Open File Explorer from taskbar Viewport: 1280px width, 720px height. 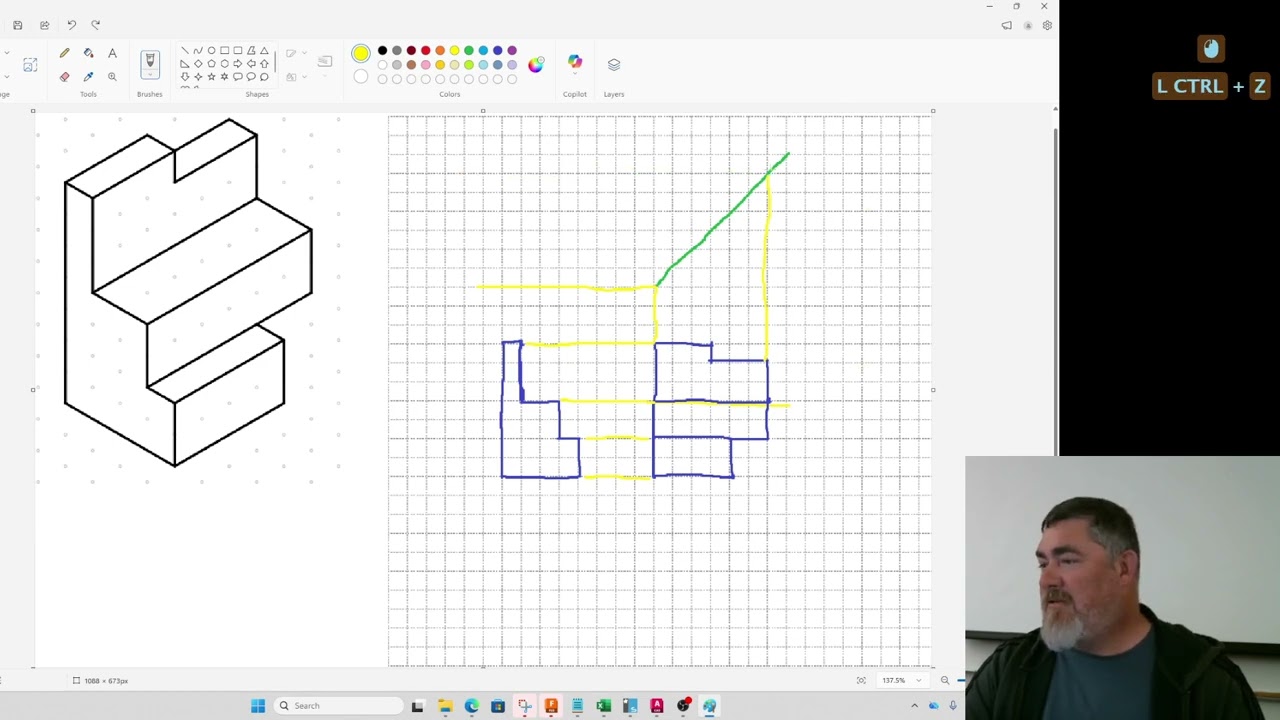click(x=445, y=706)
